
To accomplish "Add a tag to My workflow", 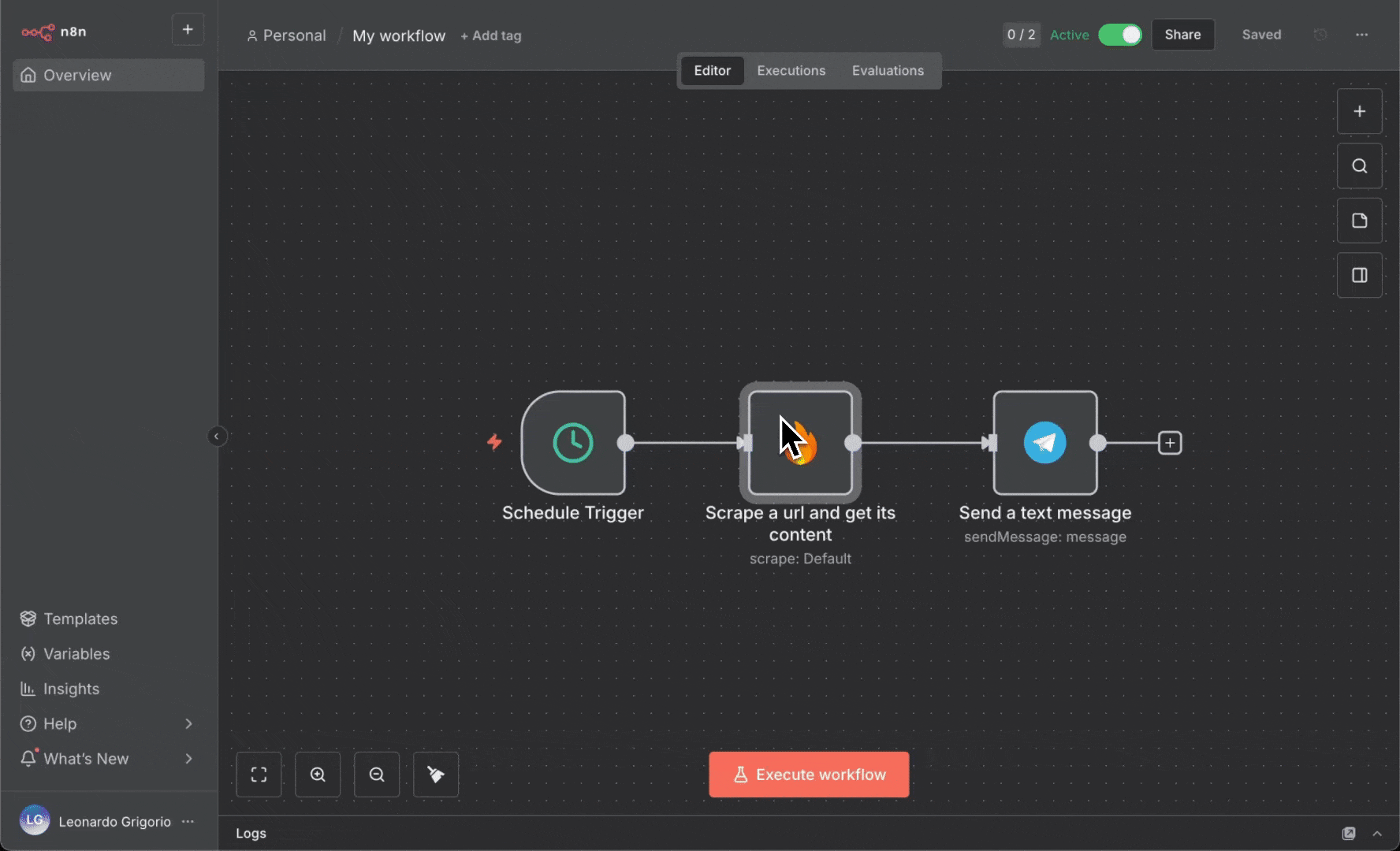I will [490, 35].
